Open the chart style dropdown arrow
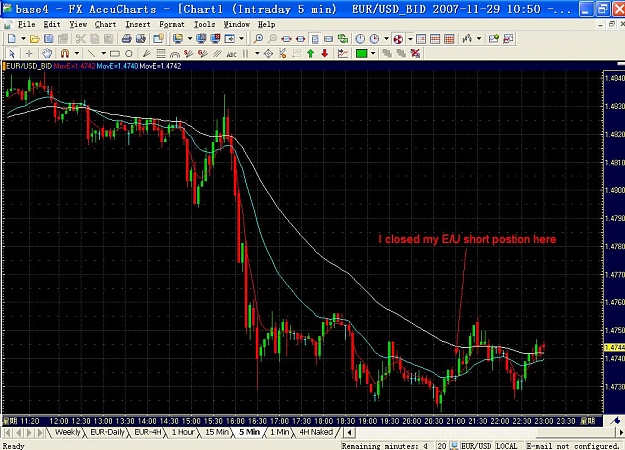Screen dimensions: 625x450 tap(479, 39)
